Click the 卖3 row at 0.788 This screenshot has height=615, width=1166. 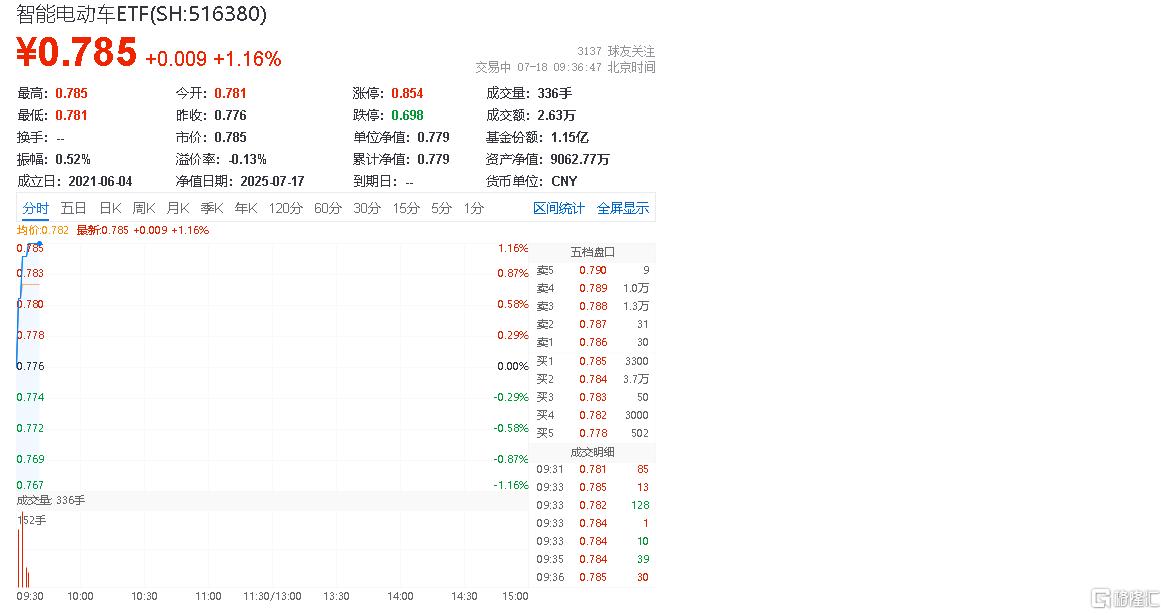[593, 306]
